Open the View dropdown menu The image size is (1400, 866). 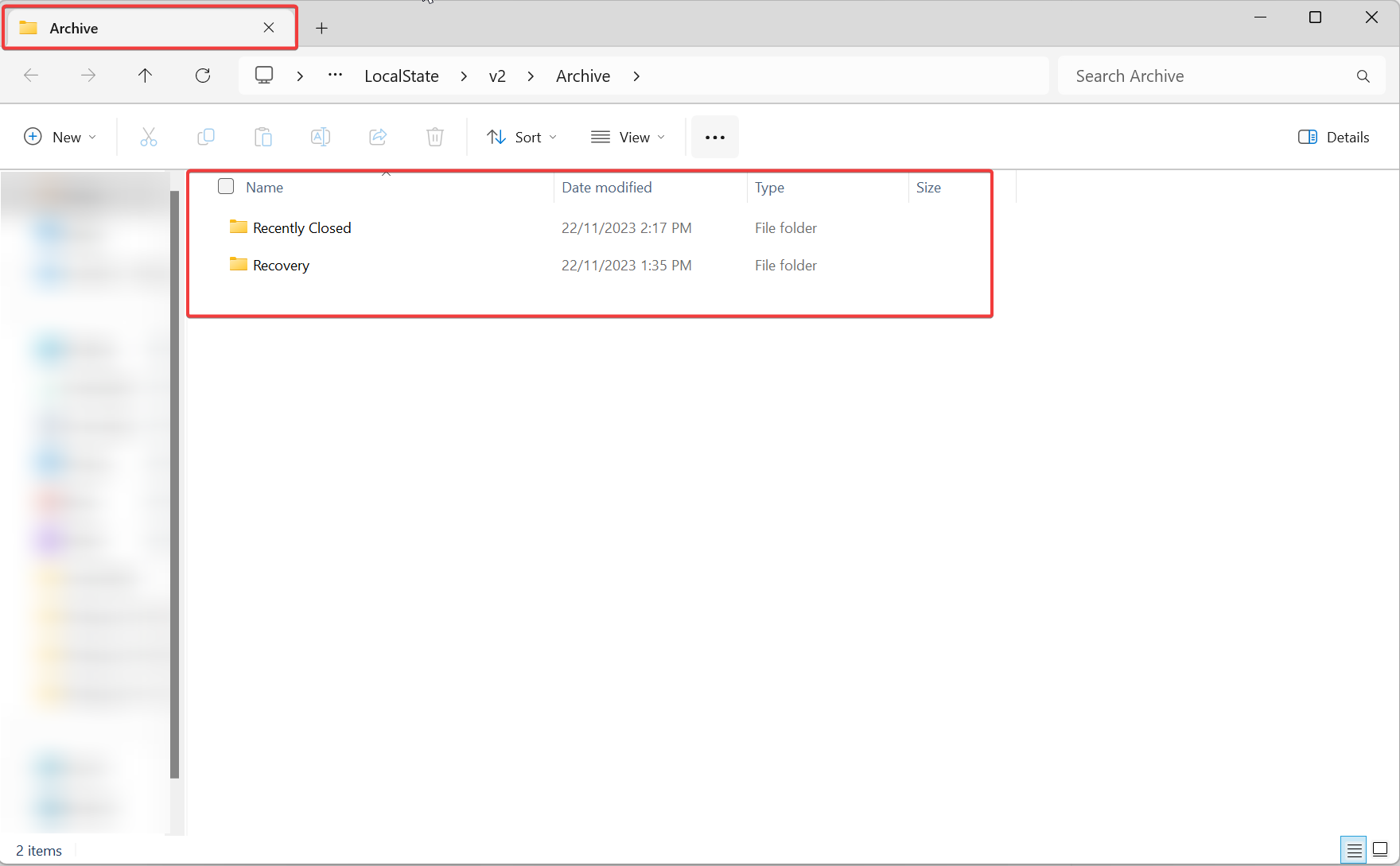point(628,137)
